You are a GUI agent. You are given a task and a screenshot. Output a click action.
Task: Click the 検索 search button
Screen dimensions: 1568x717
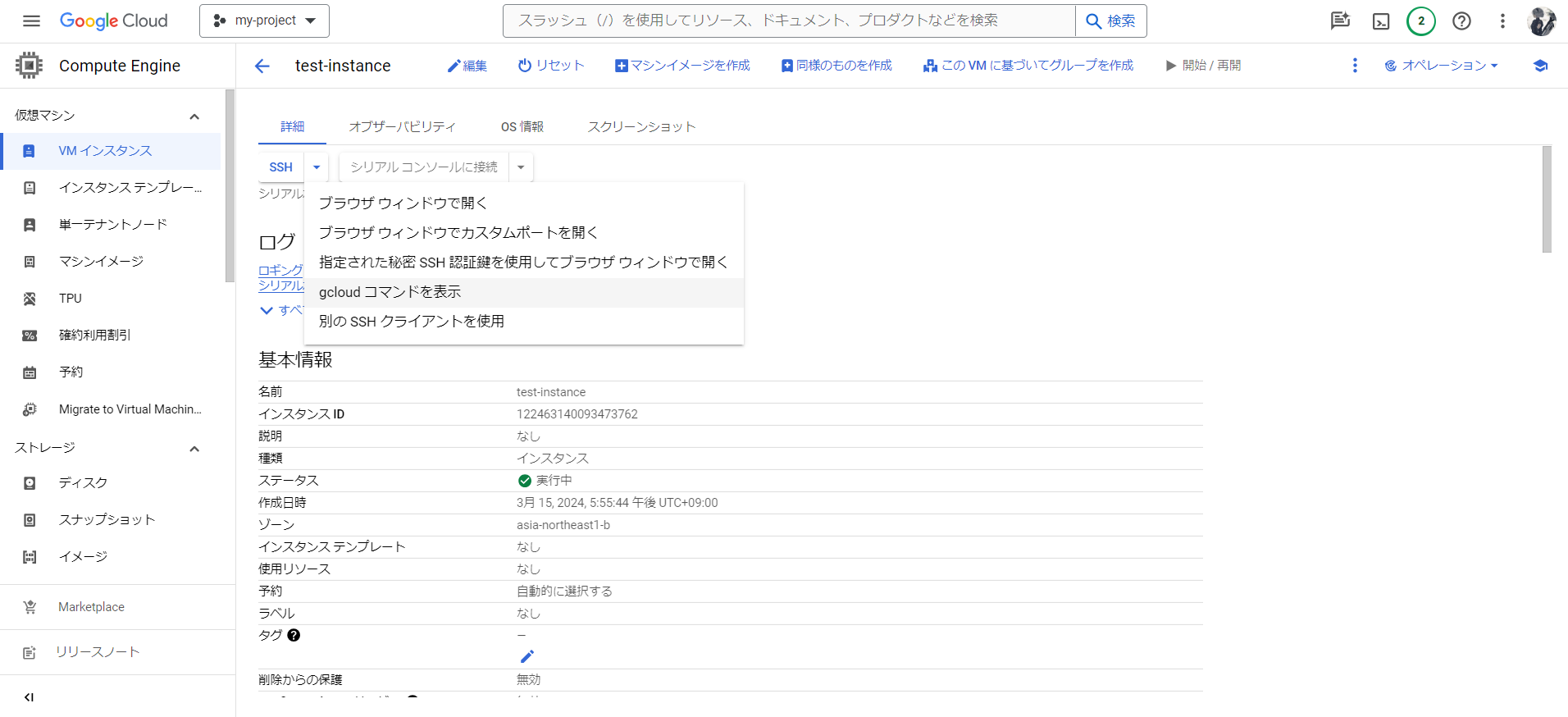tap(1110, 21)
